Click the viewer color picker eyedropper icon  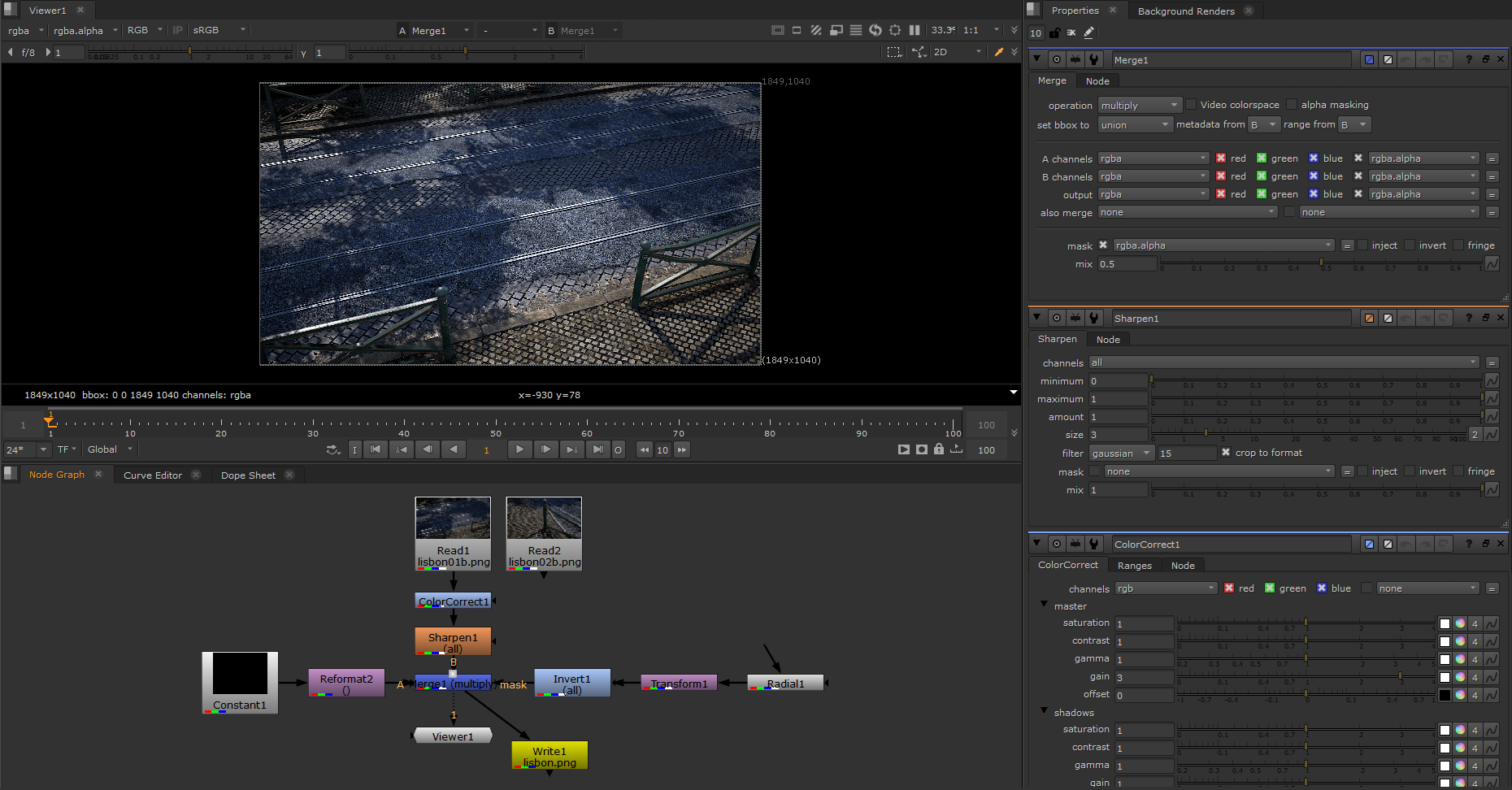[x=999, y=52]
